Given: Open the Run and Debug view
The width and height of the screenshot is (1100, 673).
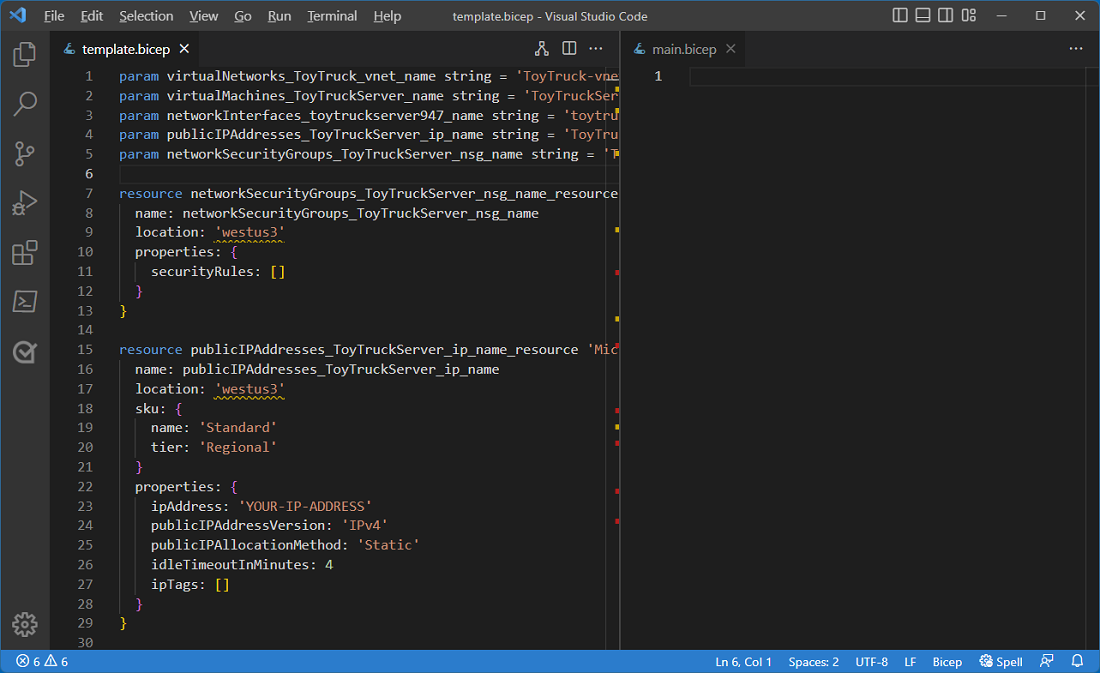Looking at the screenshot, I should [25, 203].
